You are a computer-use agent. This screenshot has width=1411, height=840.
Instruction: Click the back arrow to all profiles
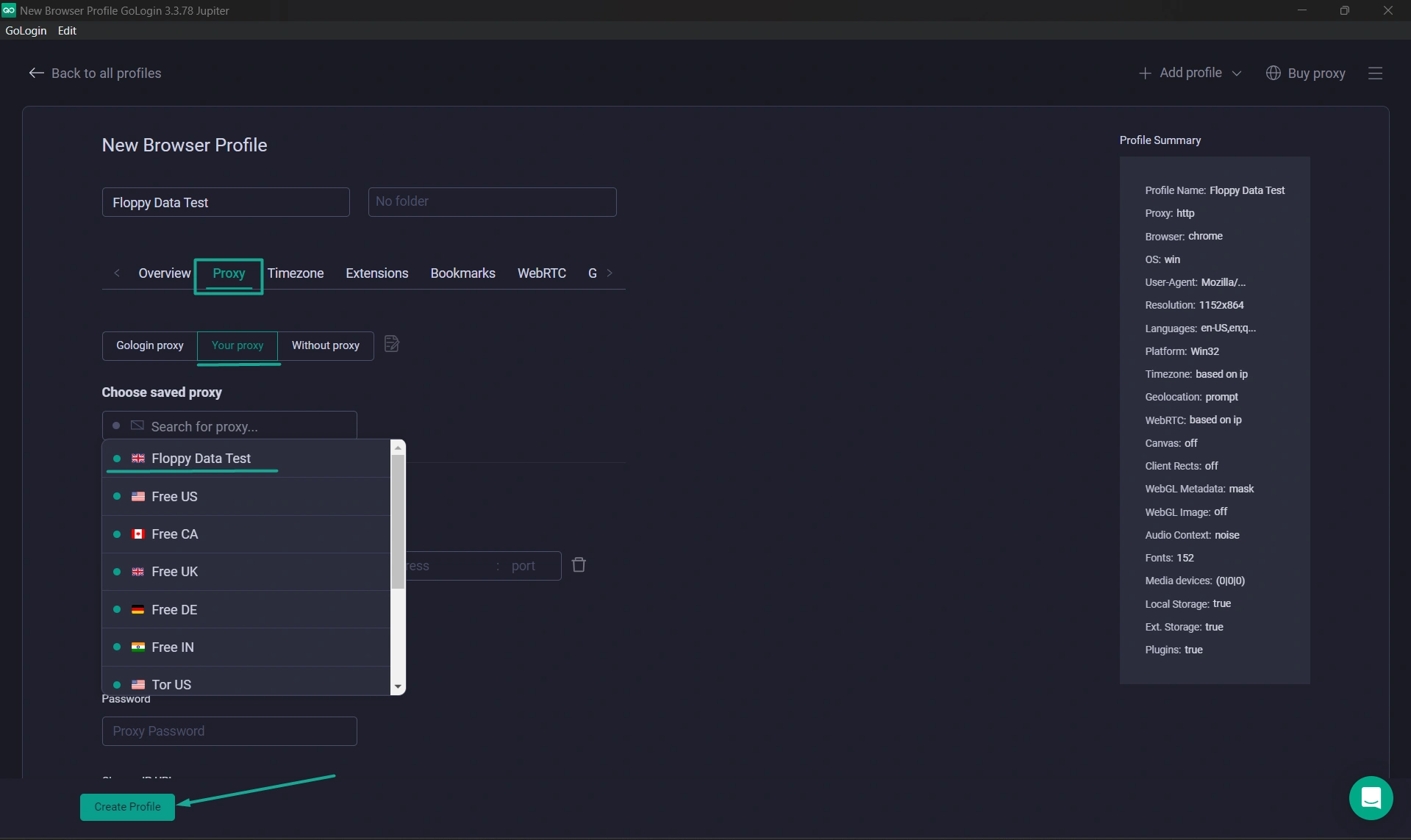(x=36, y=73)
